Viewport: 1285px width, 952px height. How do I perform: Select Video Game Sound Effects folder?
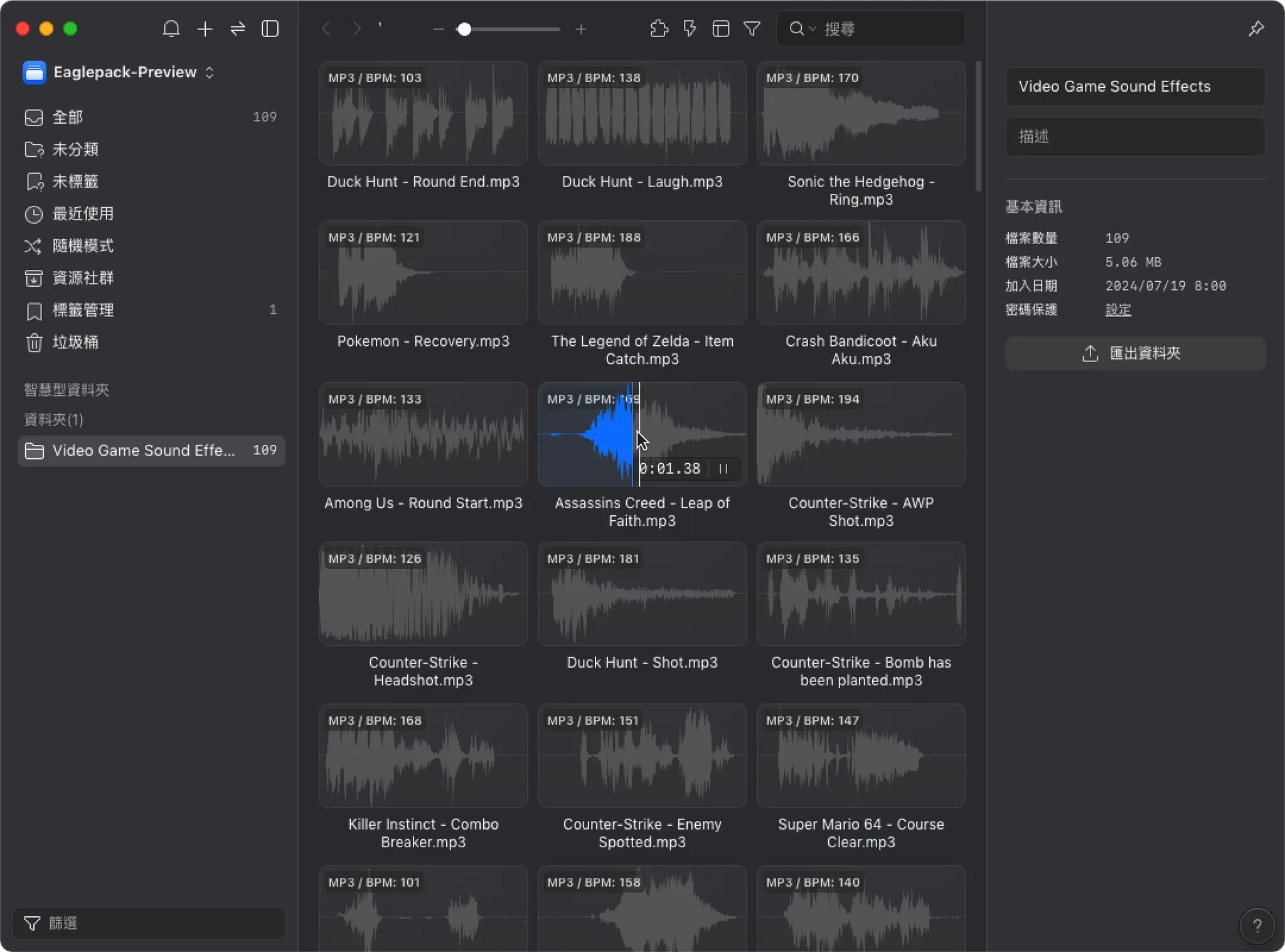coord(152,451)
